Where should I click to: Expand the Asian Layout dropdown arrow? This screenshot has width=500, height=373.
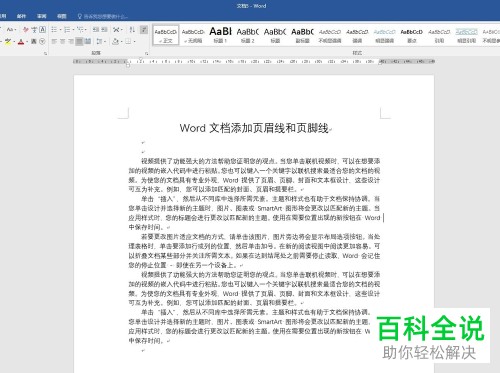coord(122,30)
